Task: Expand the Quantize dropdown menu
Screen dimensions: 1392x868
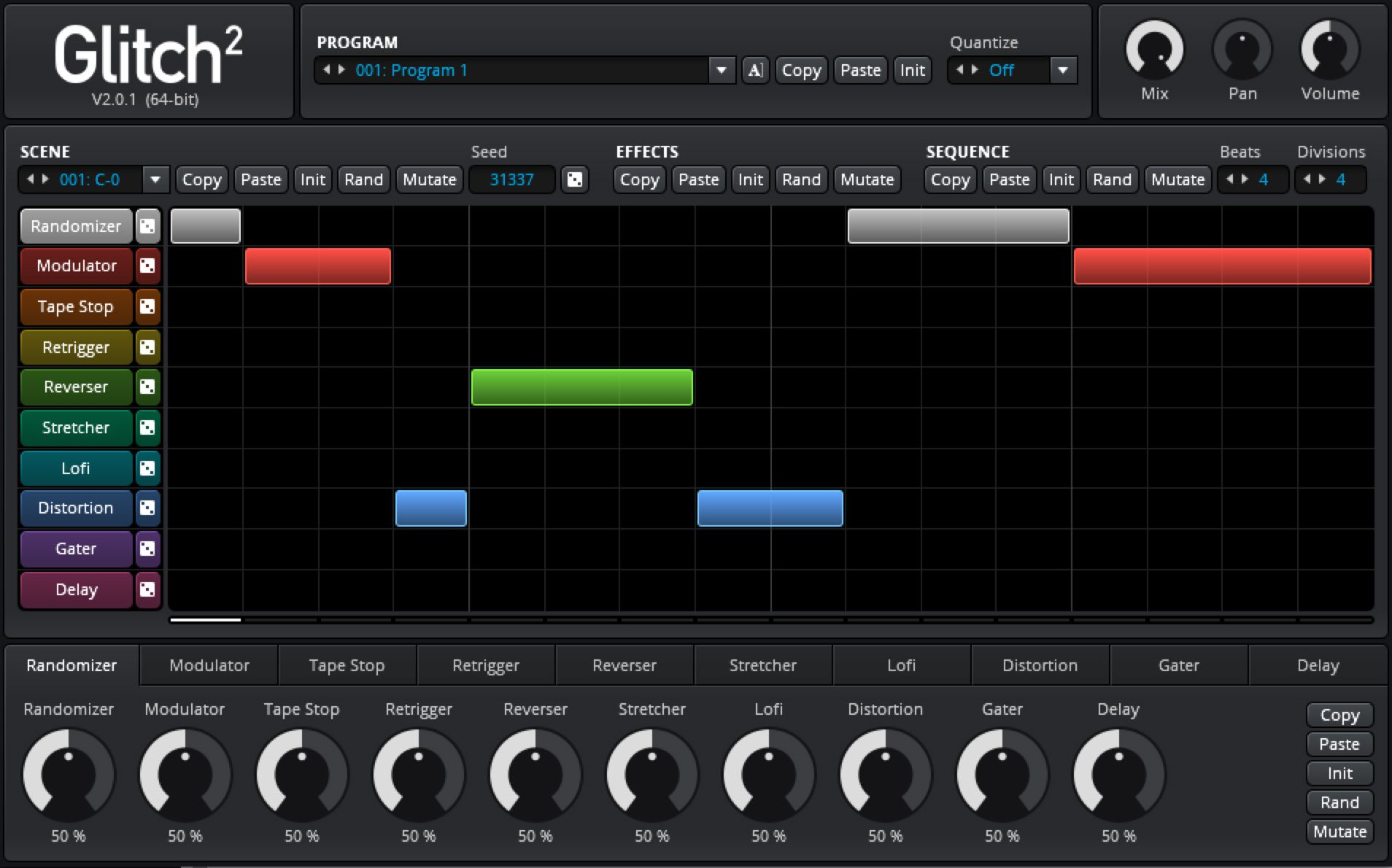Action: coord(1063,70)
